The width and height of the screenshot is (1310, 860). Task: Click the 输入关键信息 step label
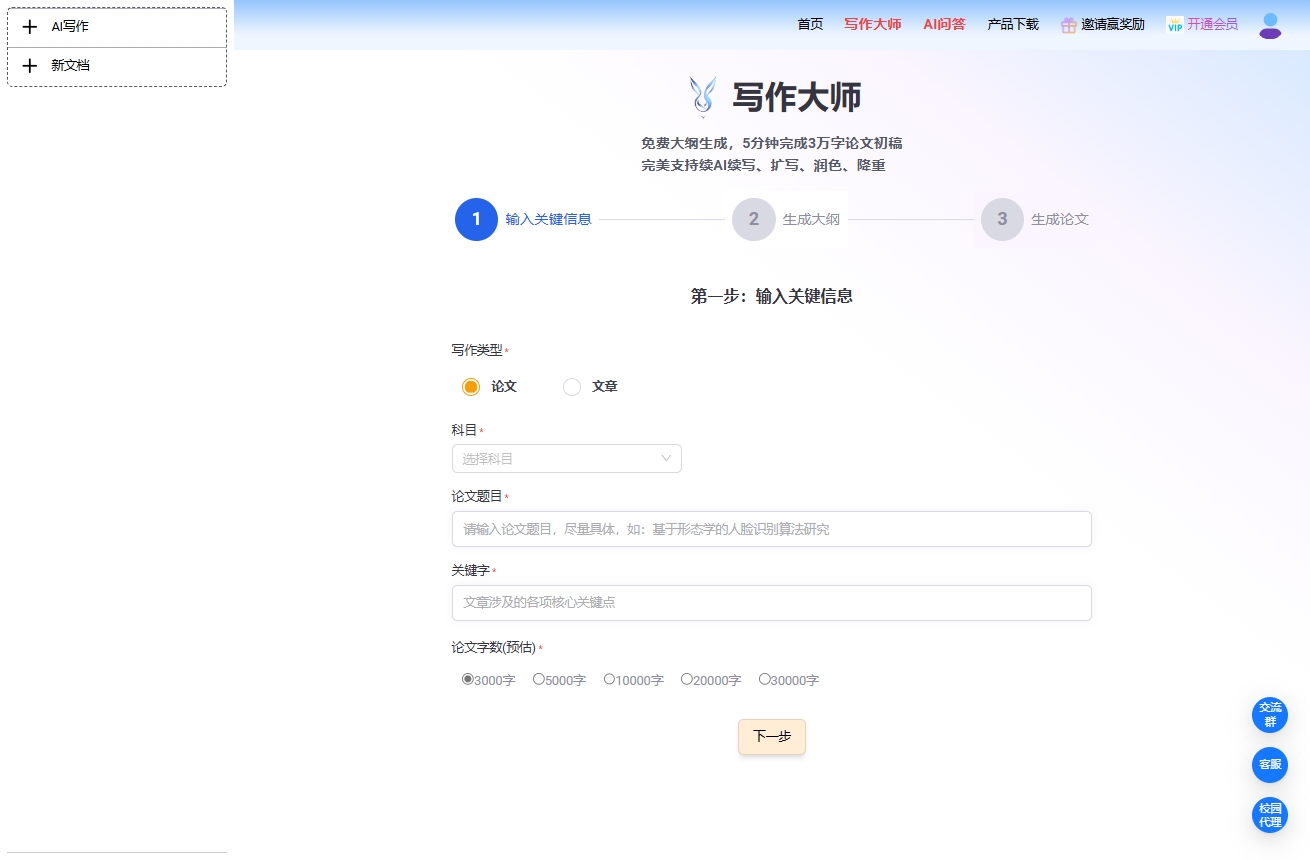pyautogui.click(x=548, y=220)
